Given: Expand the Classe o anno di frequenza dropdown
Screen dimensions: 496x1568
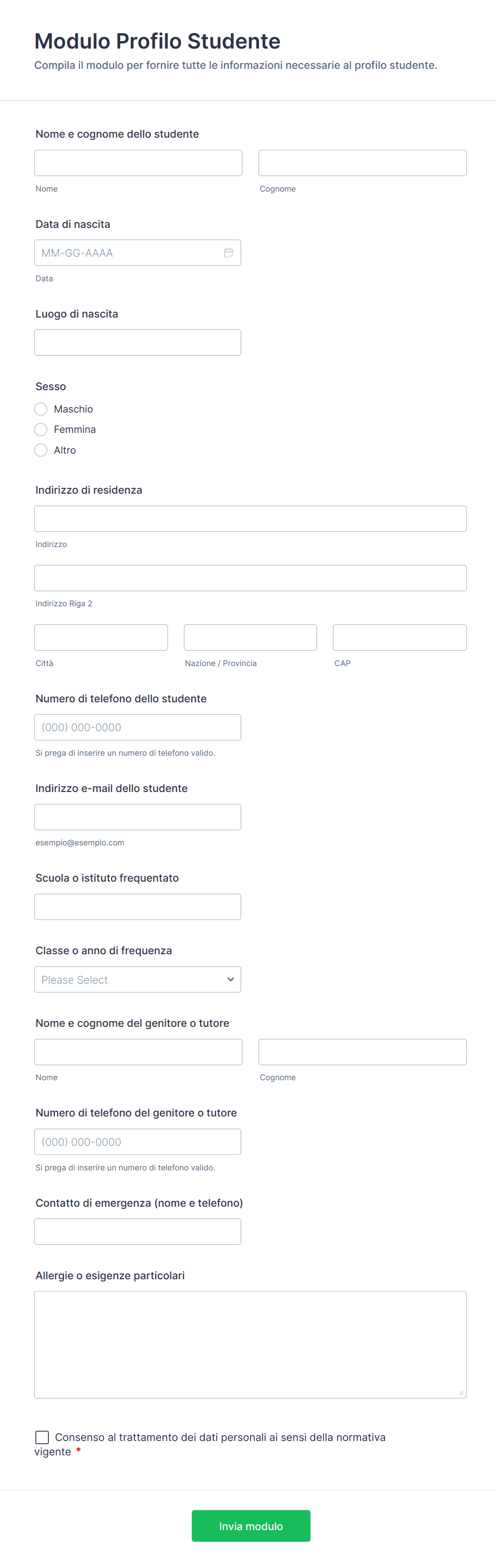Looking at the screenshot, I should (138, 979).
